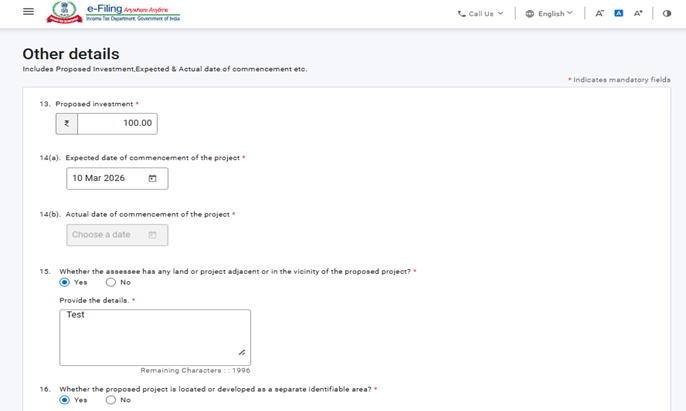Select No for separate identifiable area
This screenshot has width=686, height=411.
(111, 400)
